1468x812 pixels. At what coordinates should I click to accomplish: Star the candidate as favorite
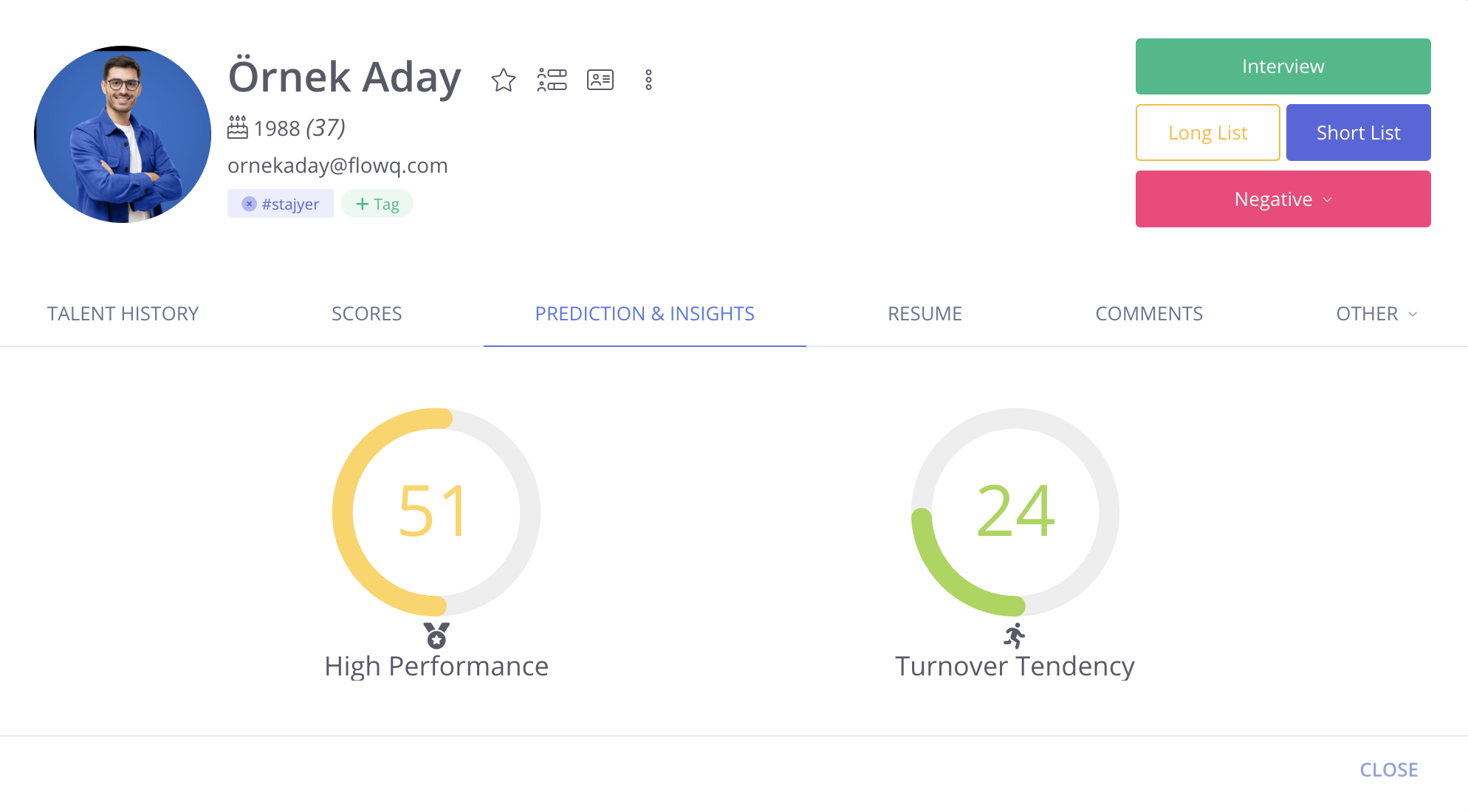coord(504,80)
